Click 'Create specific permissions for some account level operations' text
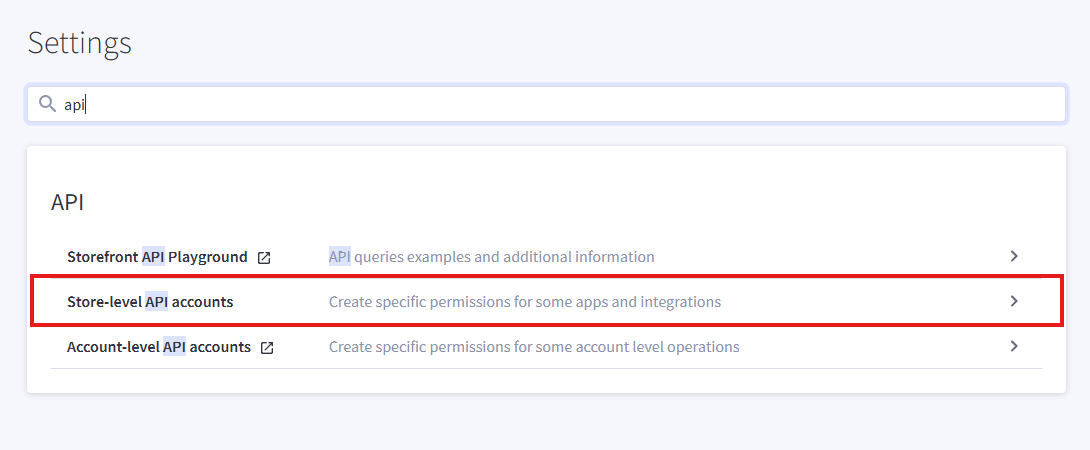This screenshot has width=1090, height=450. pyautogui.click(x=534, y=347)
